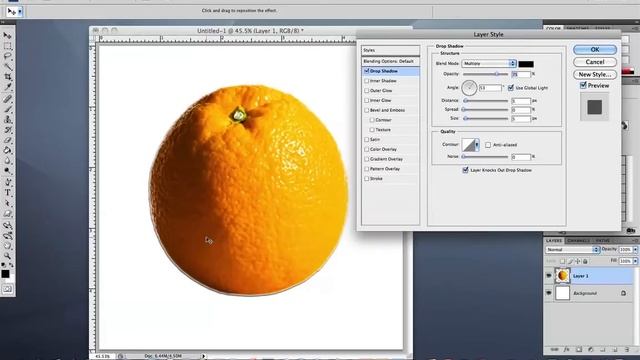The image size is (640, 360).
Task: Open the layer Fill dropdown arrow
Action: [635, 261]
